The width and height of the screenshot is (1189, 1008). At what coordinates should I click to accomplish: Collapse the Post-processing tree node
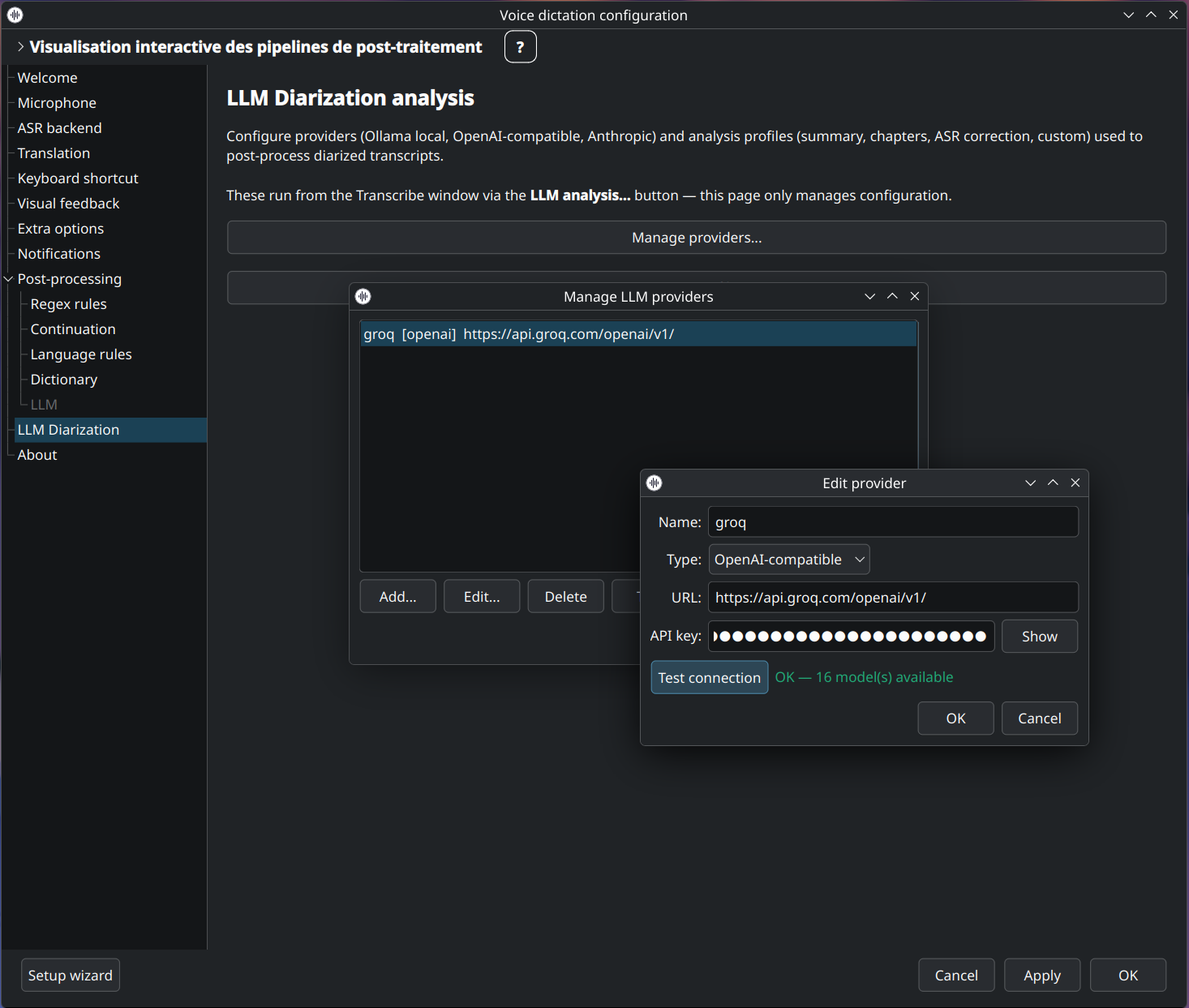9,279
